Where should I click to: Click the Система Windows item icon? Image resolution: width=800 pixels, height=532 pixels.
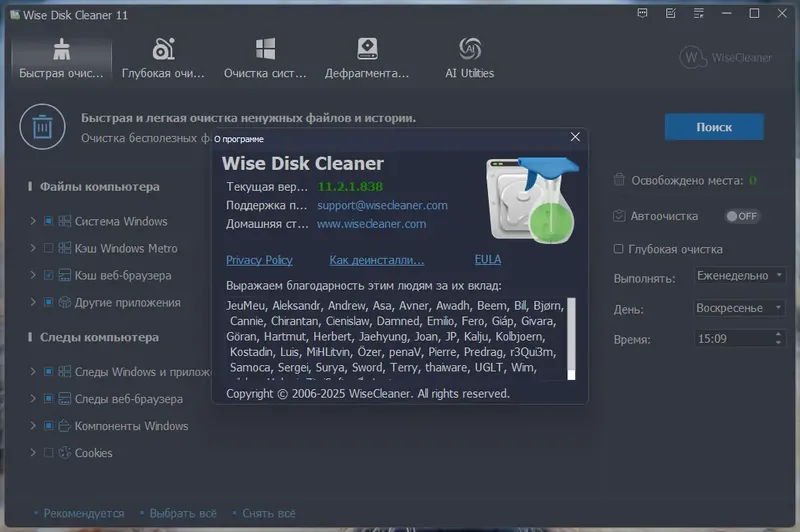coord(64,221)
